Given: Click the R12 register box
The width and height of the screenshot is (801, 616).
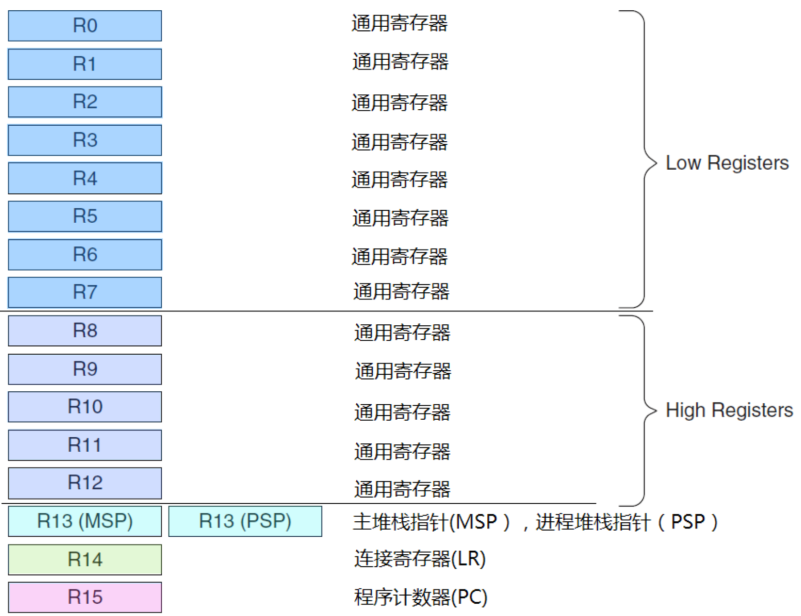Looking at the screenshot, I should coord(85,483).
